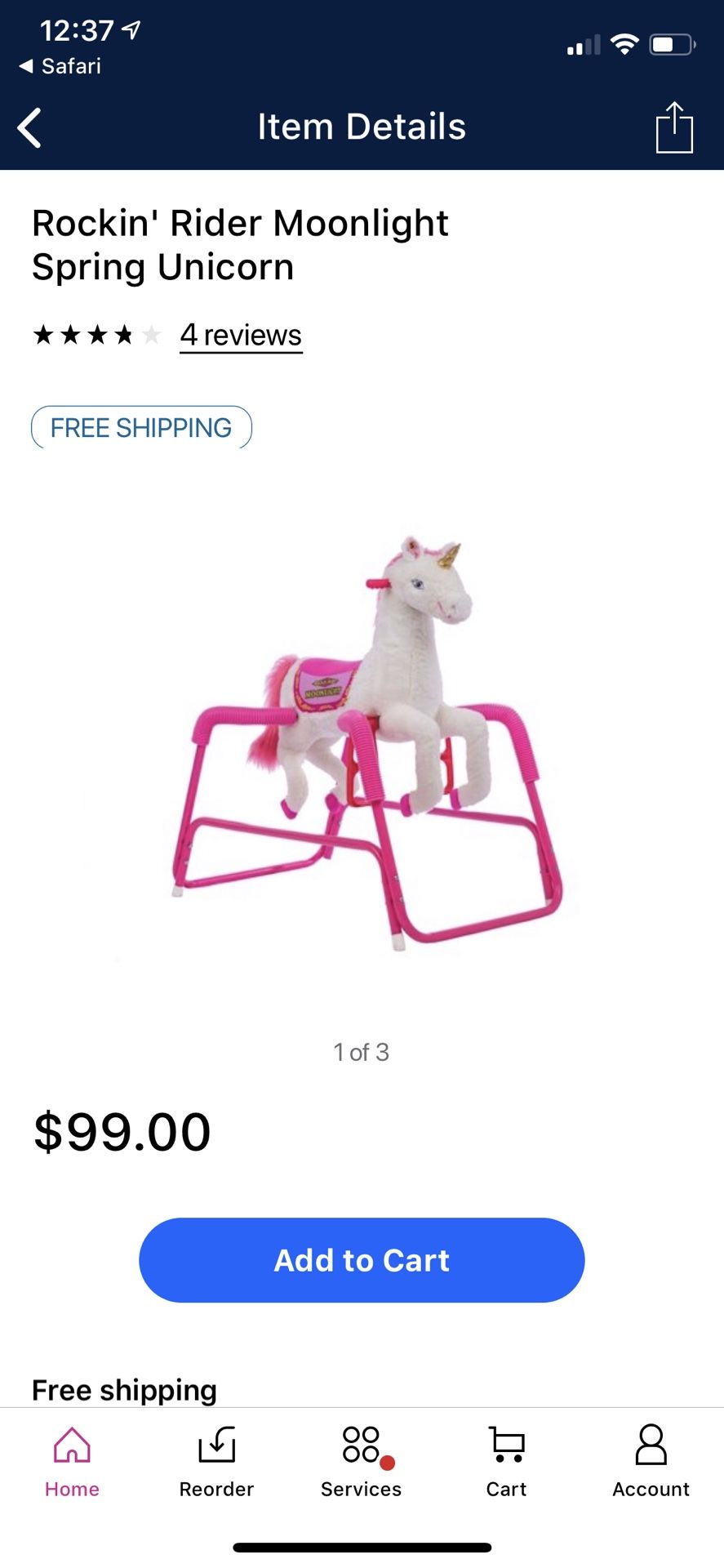Image resolution: width=724 pixels, height=1568 pixels.
Task: Return to Safari via back link
Action: click(x=60, y=66)
